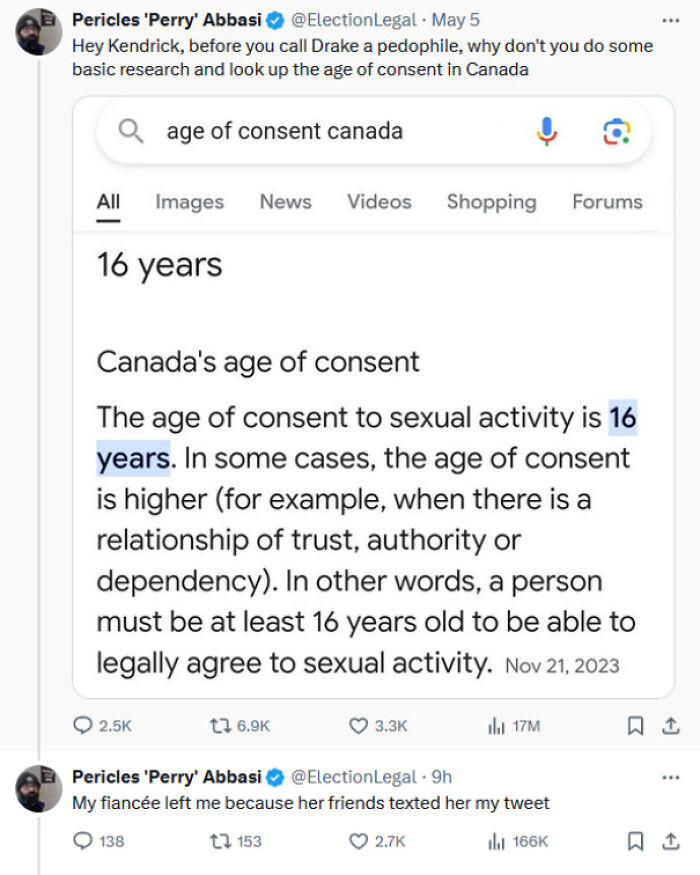
Task: Switch to the Images search tab
Action: tap(189, 202)
